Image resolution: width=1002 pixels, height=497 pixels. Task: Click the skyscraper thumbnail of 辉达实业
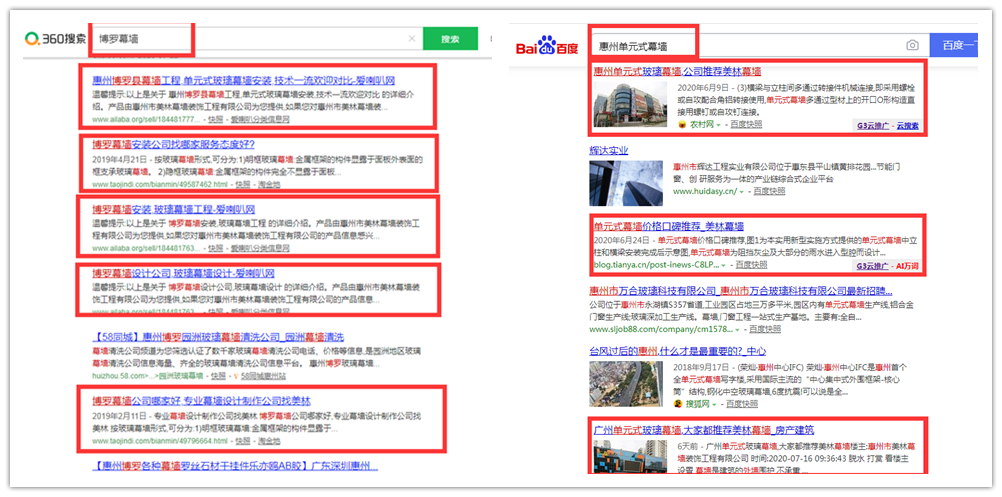pos(626,183)
